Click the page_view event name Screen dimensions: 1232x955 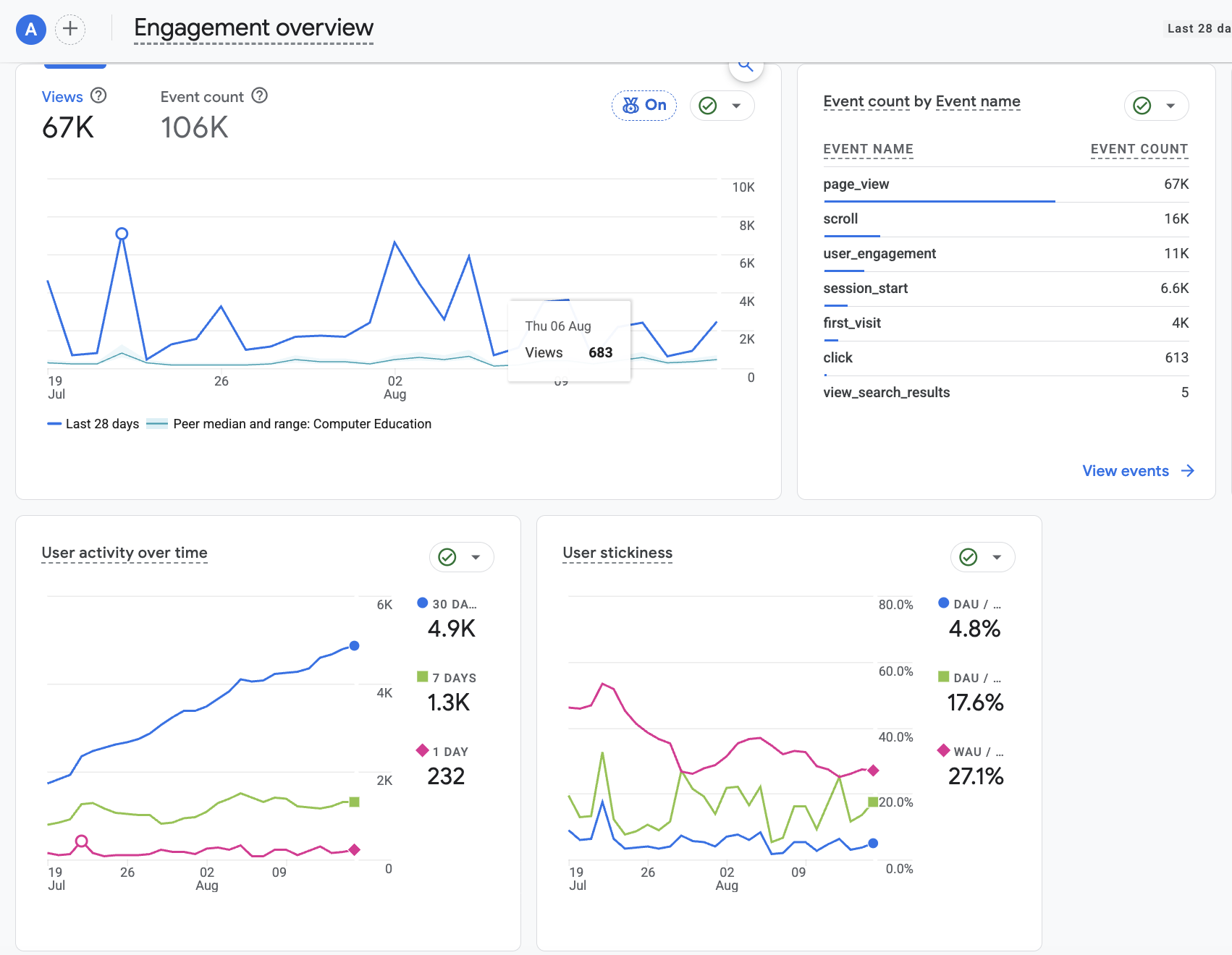(856, 184)
